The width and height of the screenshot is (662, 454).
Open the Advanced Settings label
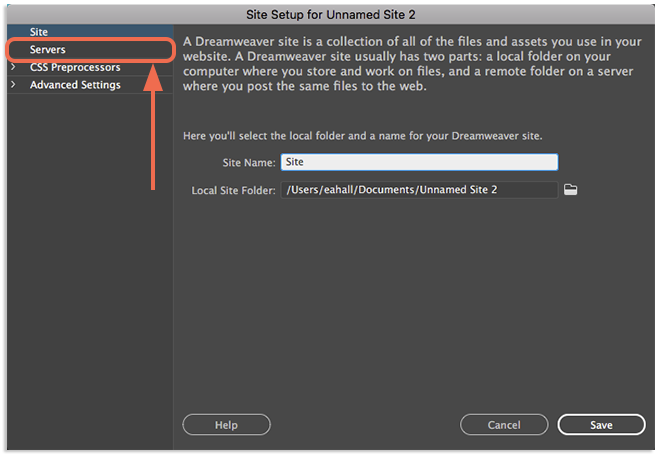[75, 85]
